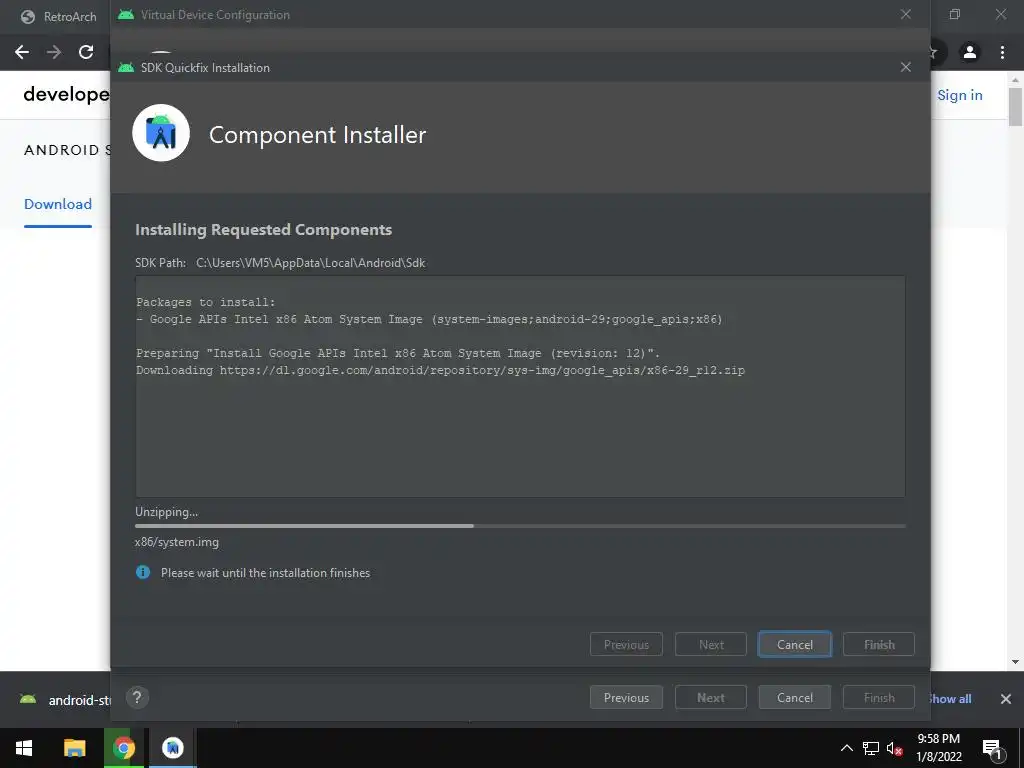Click 'Packages to install:' log line
Image resolution: width=1024 pixels, height=768 pixels.
tap(206, 302)
